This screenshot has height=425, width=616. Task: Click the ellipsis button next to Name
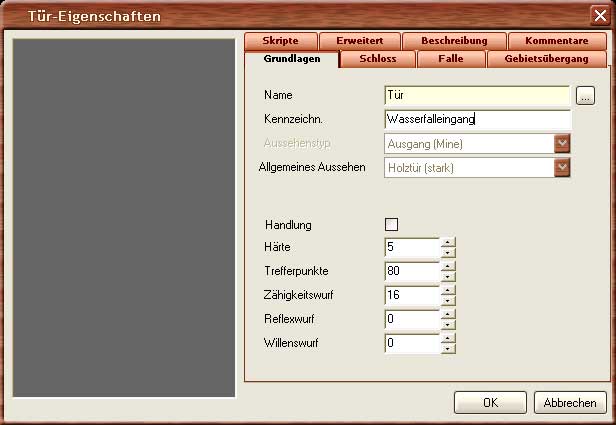tap(586, 96)
